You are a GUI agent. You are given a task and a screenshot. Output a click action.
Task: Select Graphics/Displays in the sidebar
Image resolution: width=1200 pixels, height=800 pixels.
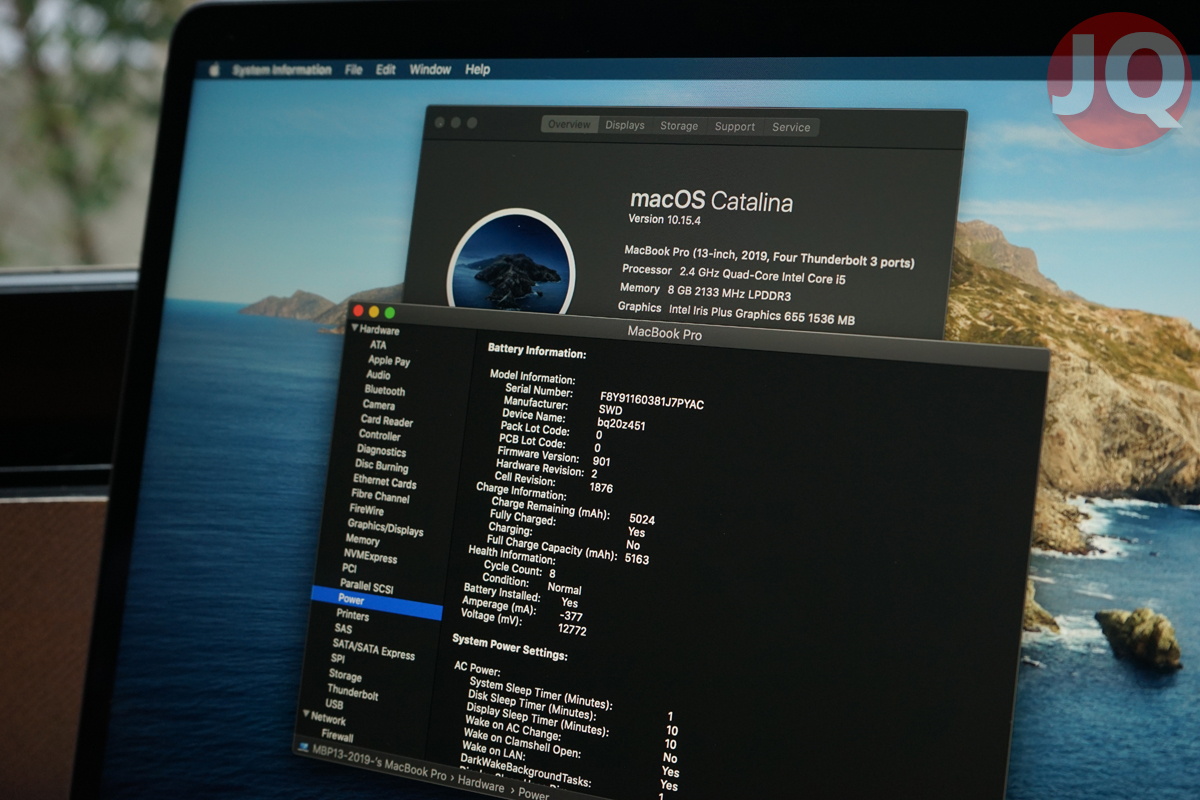[386, 529]
